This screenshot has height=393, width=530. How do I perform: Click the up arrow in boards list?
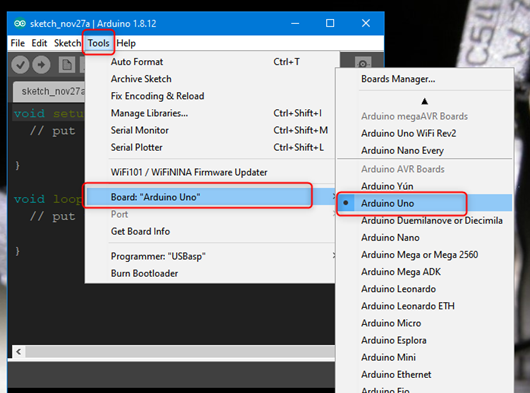coord(425,101)
